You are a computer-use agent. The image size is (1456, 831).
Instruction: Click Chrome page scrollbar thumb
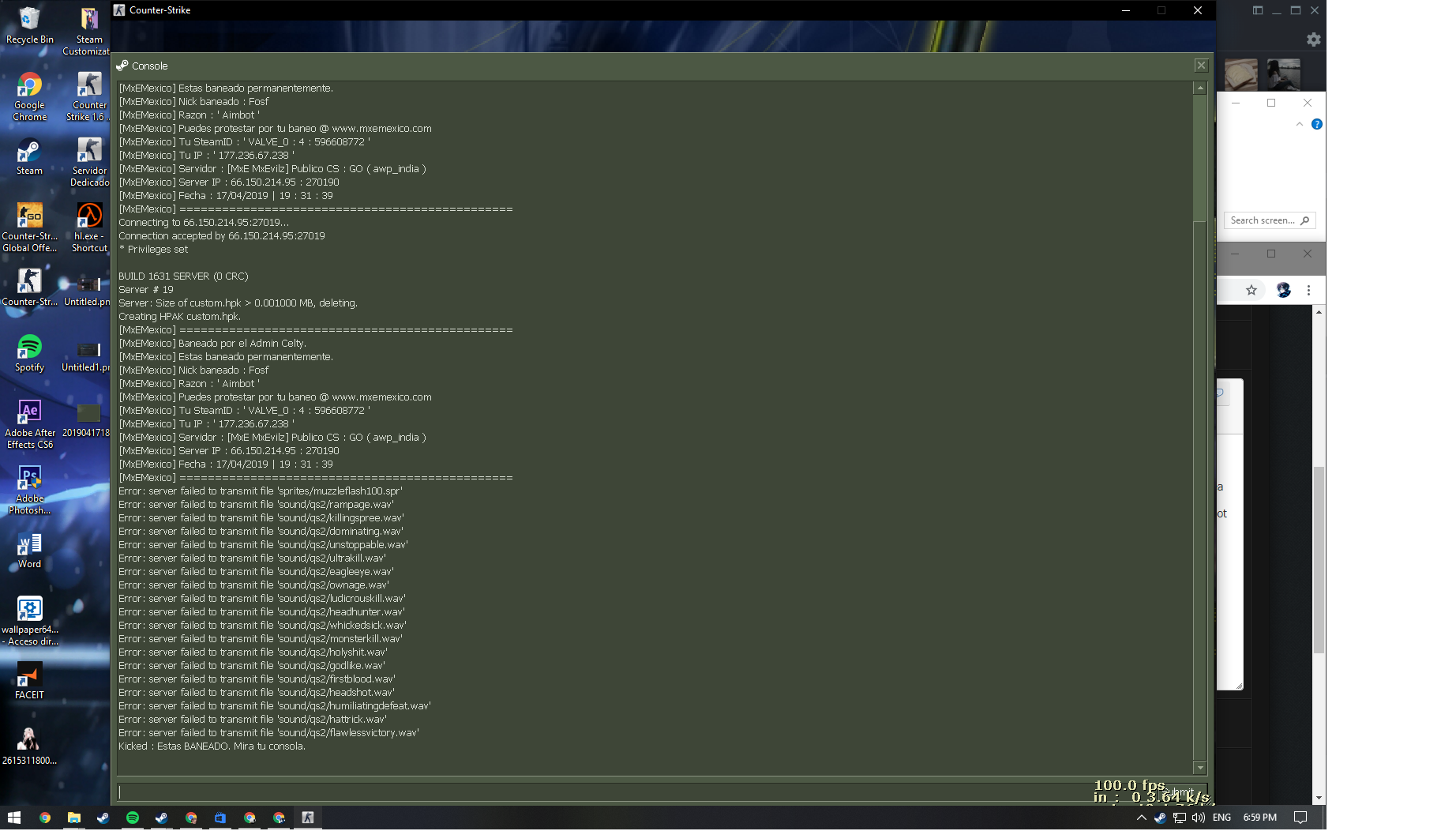pos(1319,560)
